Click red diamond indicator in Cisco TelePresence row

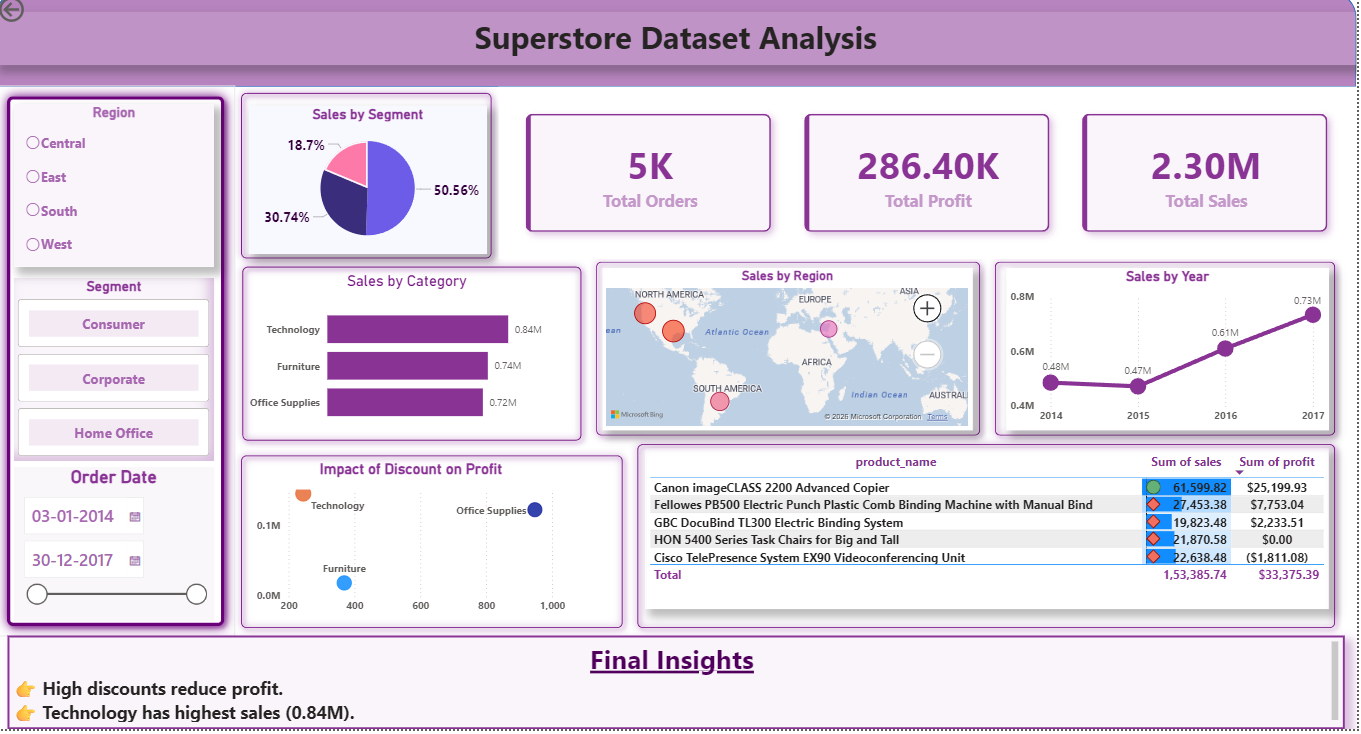[x=1153, y=557]
